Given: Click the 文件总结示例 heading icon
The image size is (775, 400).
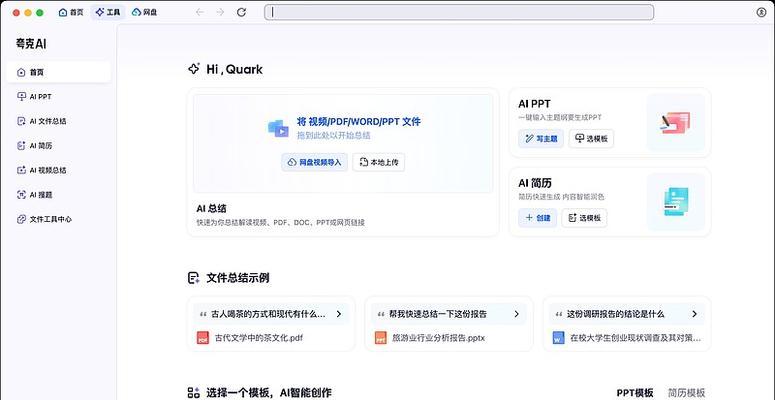Looking at the screenshot, I should (x=194, y=278).
